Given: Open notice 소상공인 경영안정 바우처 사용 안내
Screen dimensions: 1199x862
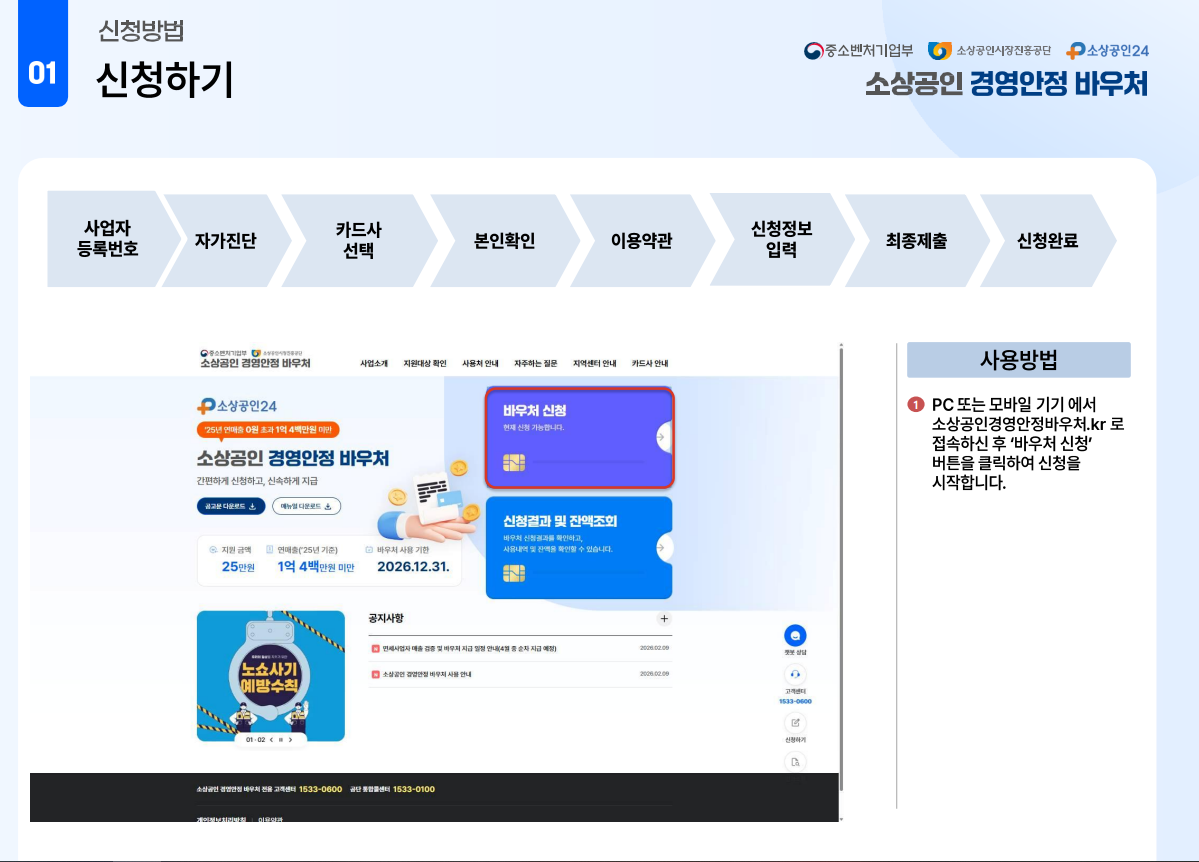Looking at the screenshot, I should coord(427,675).
